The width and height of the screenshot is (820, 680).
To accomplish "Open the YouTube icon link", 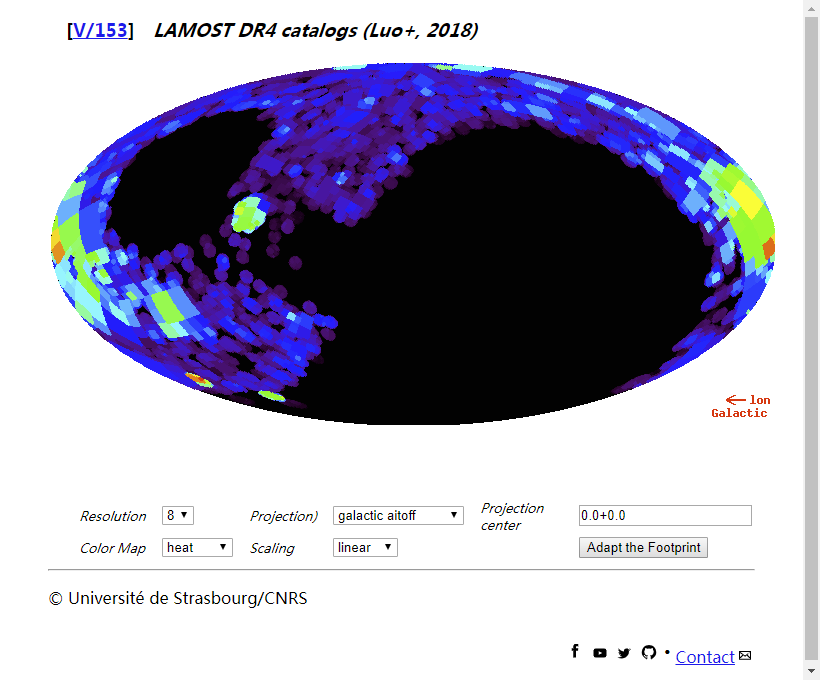I will coord(599,653).
